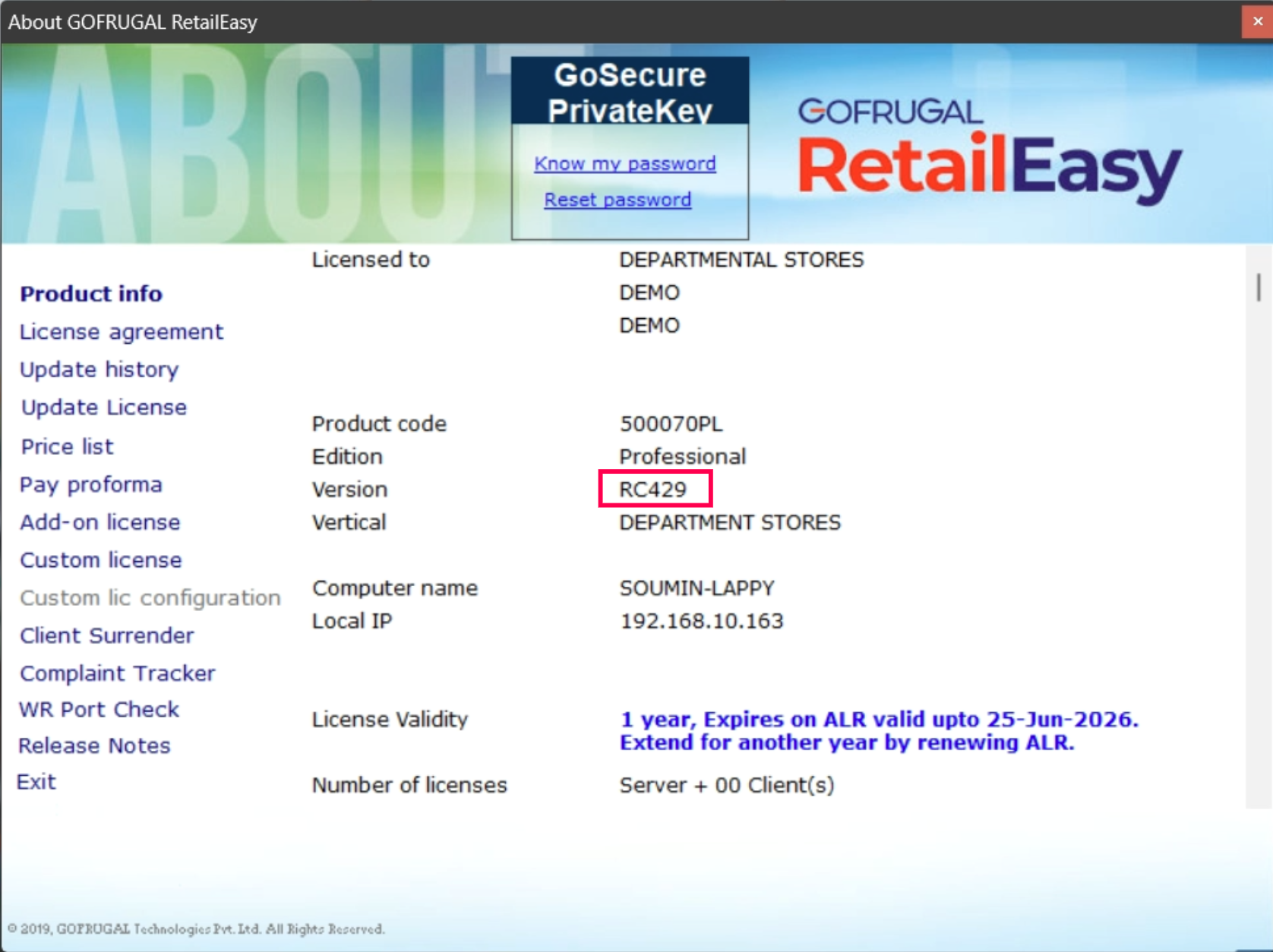Click the copyright notice in the footer
This screenshot has height=952, width=1273.
click(x=196, y=928)
